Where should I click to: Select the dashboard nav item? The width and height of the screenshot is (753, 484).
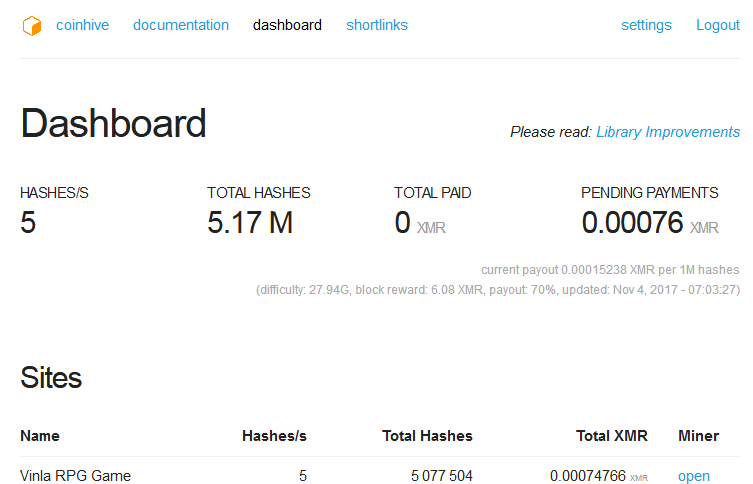tap(287, 25)
